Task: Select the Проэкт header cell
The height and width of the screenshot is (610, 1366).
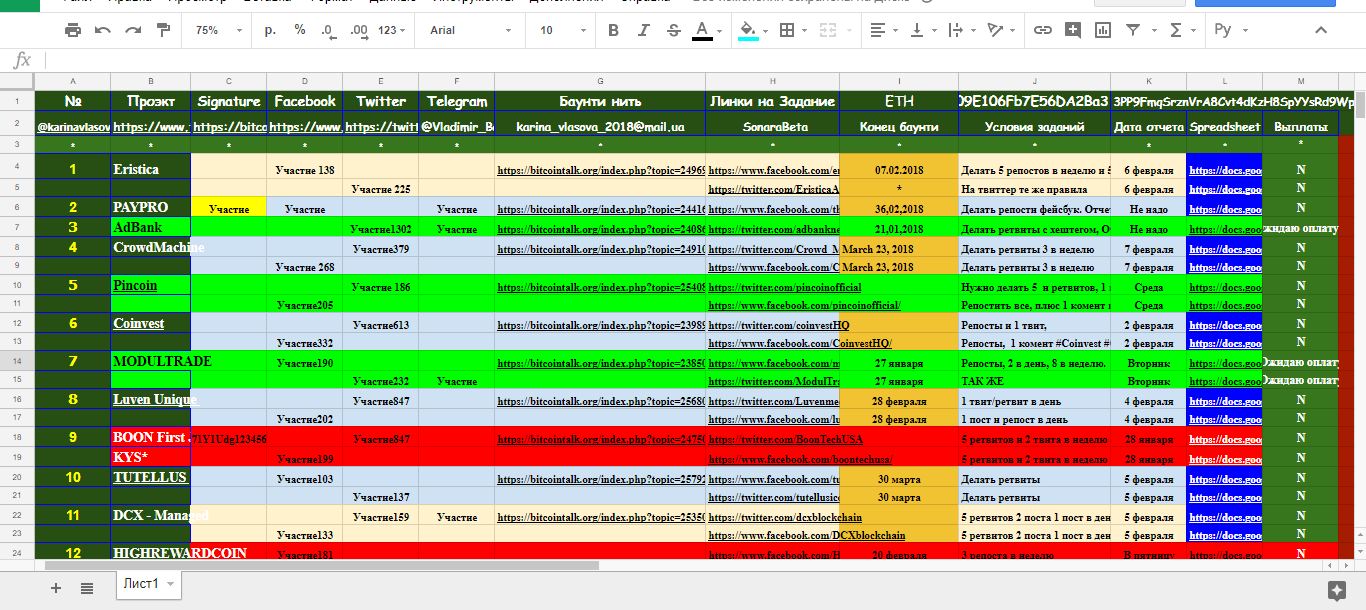Action: pyautogui.click(x=150, y=101)
